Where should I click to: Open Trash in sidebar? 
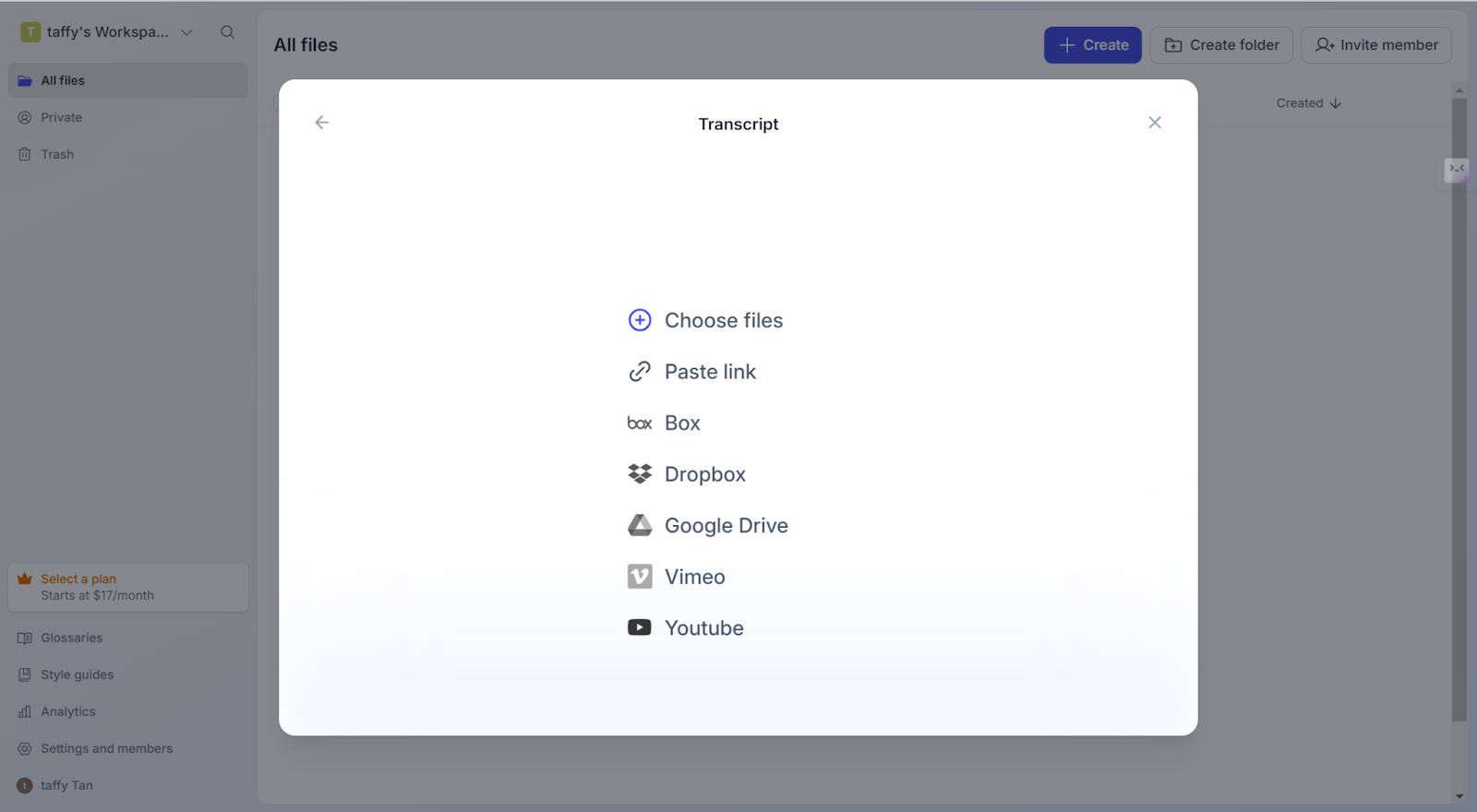click(x=128, y=154)
